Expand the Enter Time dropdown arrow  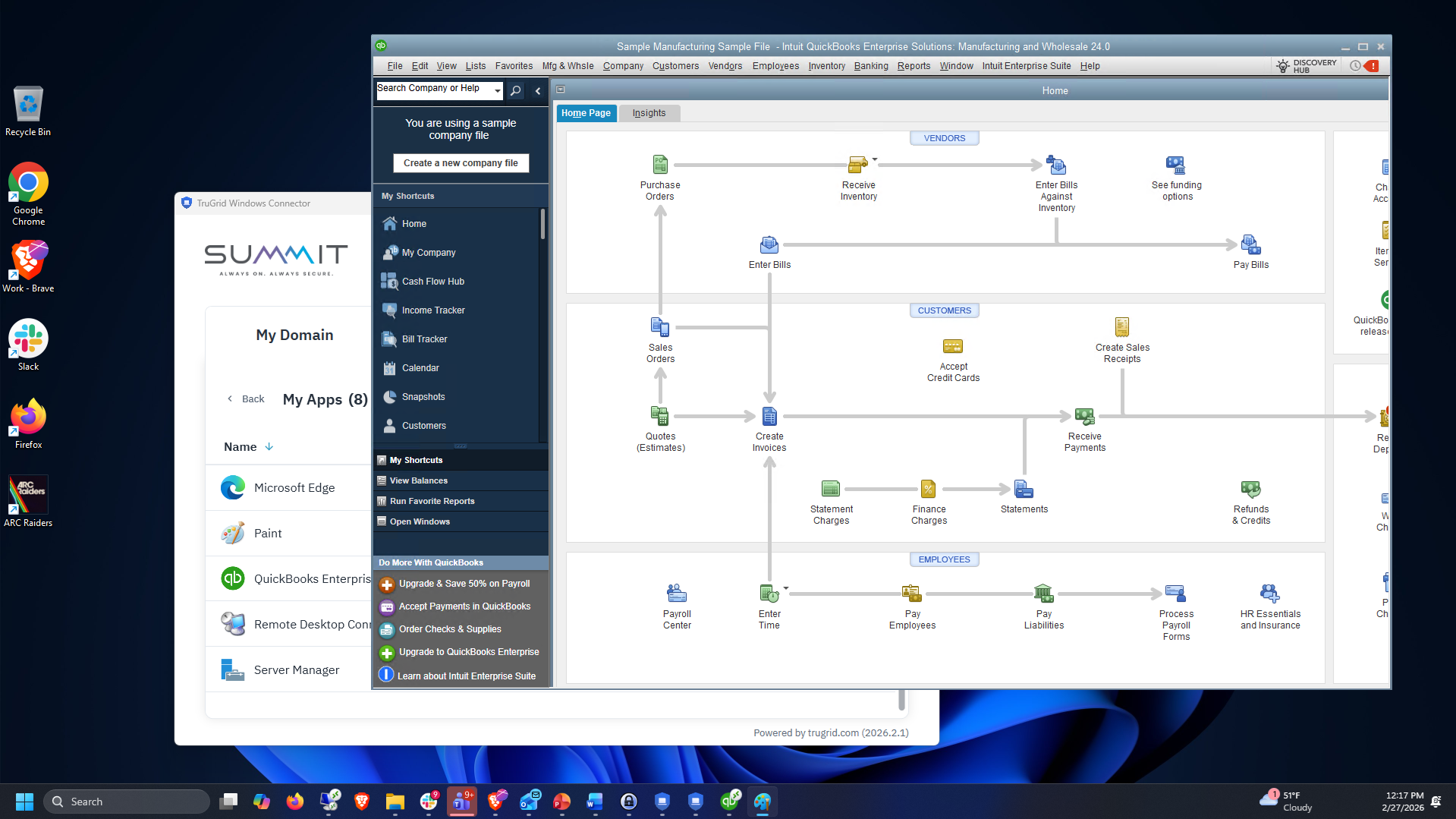click(x=785, y=587)
